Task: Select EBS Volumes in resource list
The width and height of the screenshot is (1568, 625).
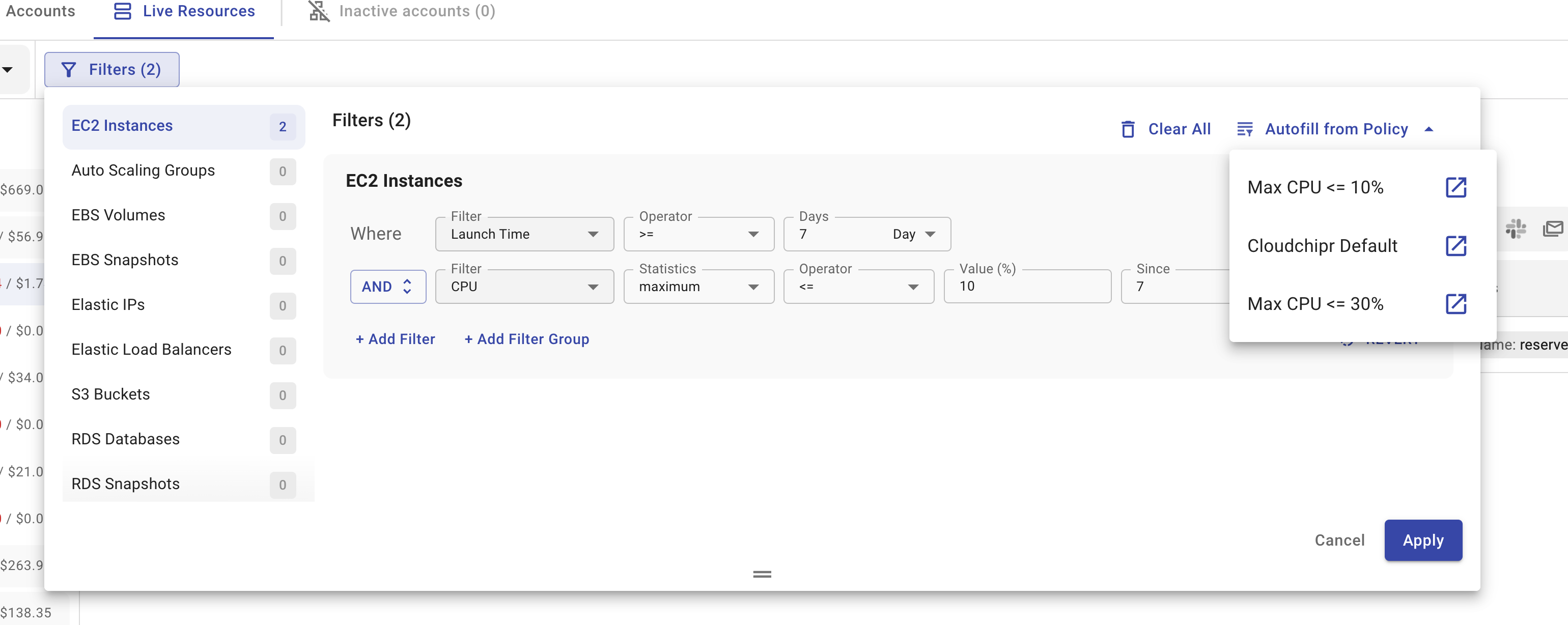Action: [x=118, y=215]
